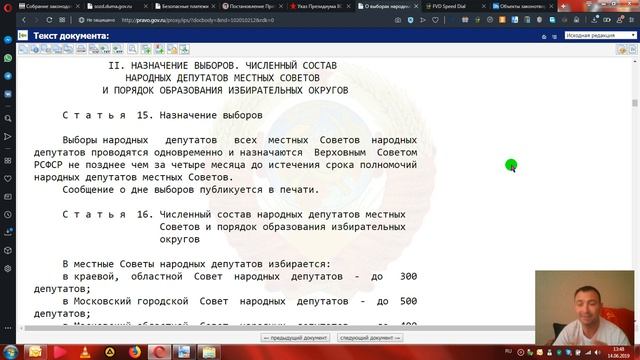Viewport: 640px width, 360px height.
Task: Click the collapse panel icon beside 'Текст документа'
Action: point(23,36)
